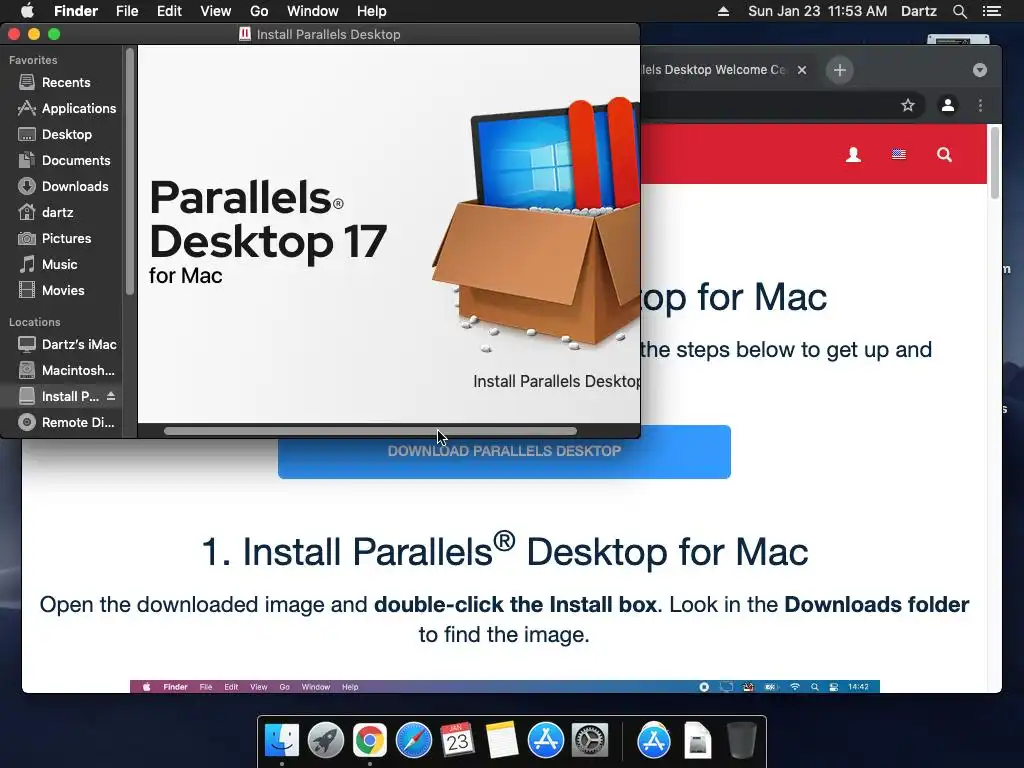Click the US flag language selector
The image size is (1024, 768).
tap(899, 155)
